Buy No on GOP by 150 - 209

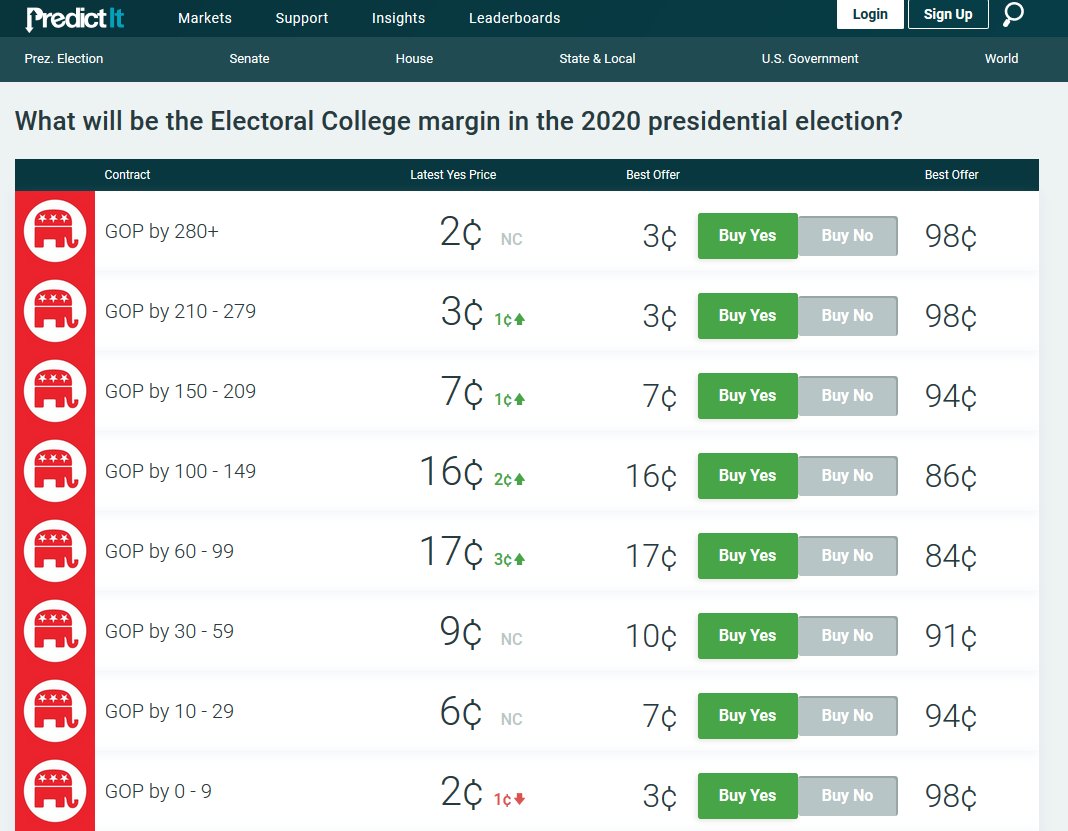pyautogui.click(x=847, y=396)
